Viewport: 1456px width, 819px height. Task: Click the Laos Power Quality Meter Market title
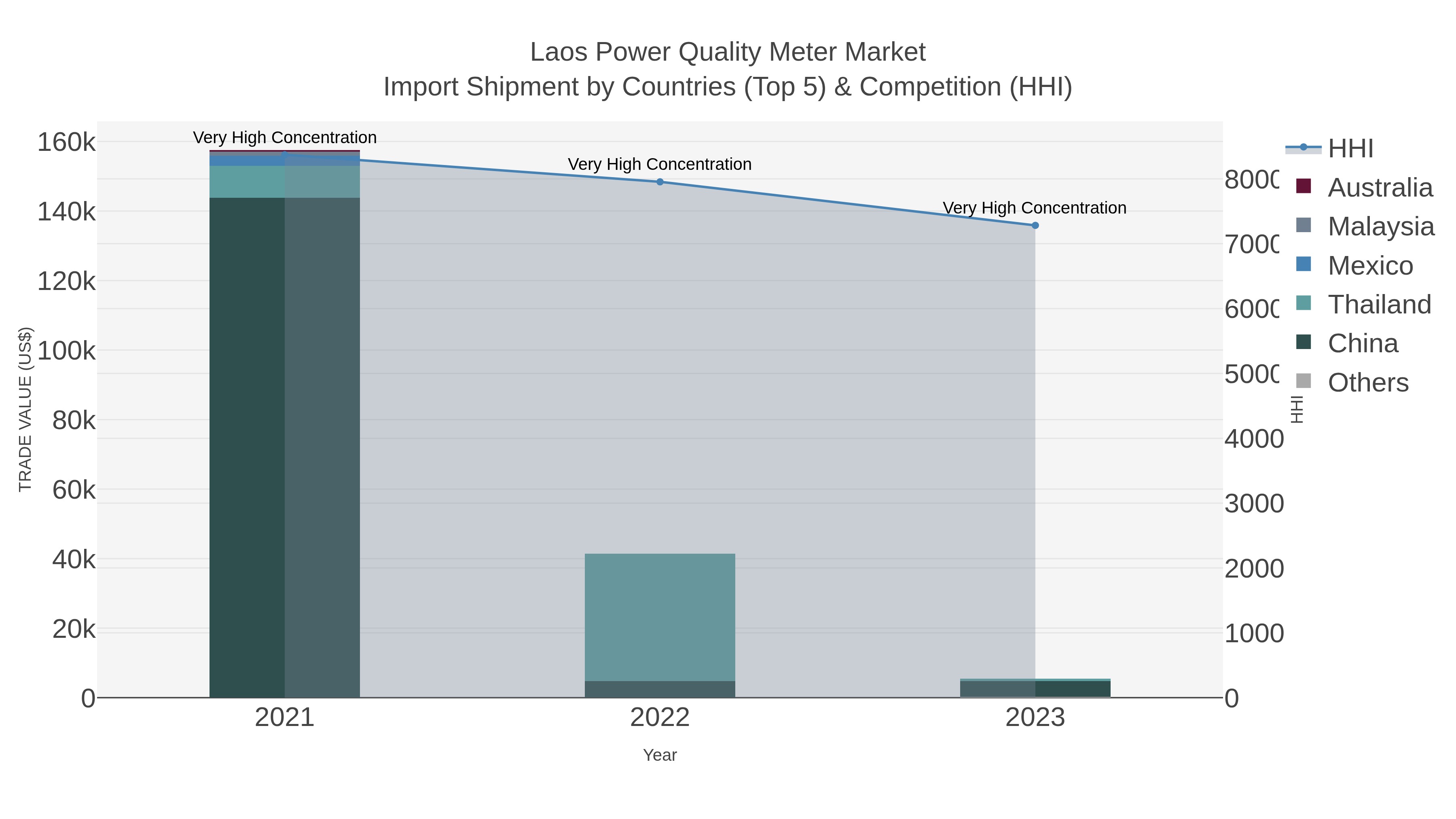(x=728, y=52)
